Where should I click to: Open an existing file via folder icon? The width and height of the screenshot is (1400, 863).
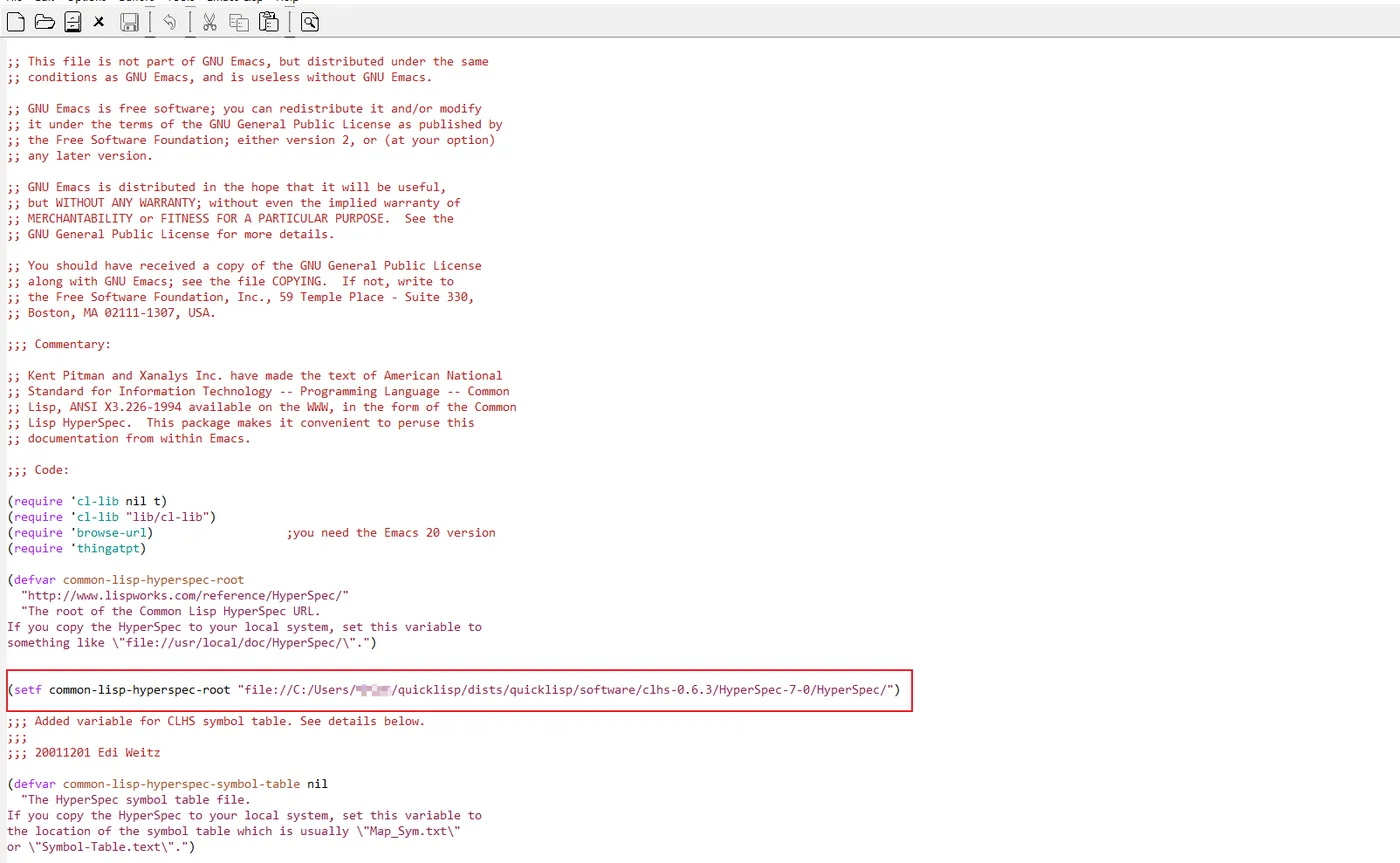[44, 21]
